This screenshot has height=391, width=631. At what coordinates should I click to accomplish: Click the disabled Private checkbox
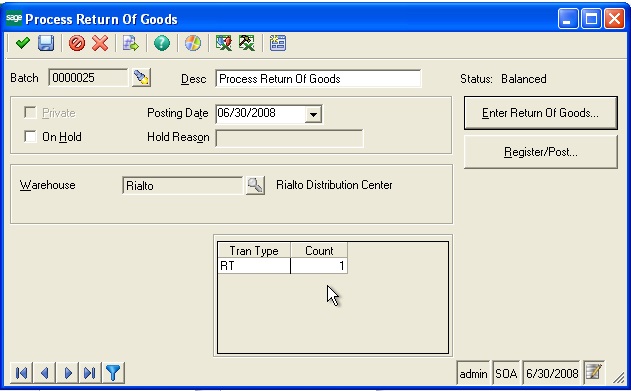coord(30,112)
